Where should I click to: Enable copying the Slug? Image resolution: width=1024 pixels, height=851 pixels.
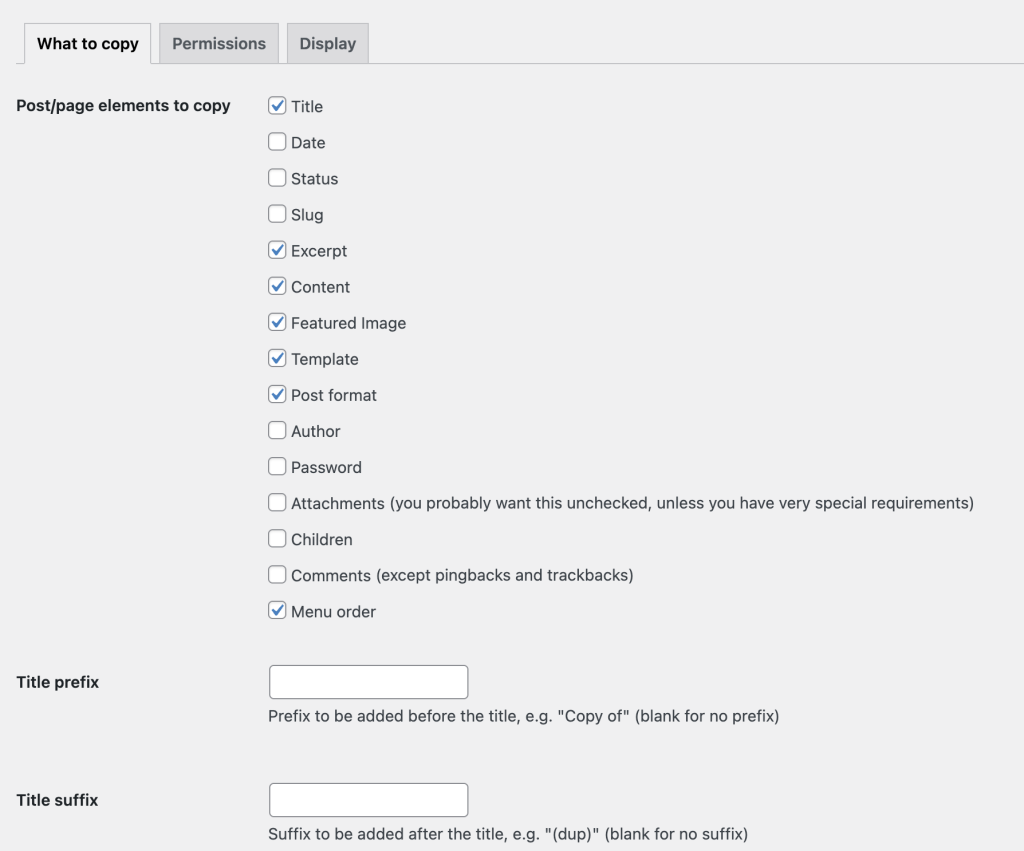(x=278, y=214)
